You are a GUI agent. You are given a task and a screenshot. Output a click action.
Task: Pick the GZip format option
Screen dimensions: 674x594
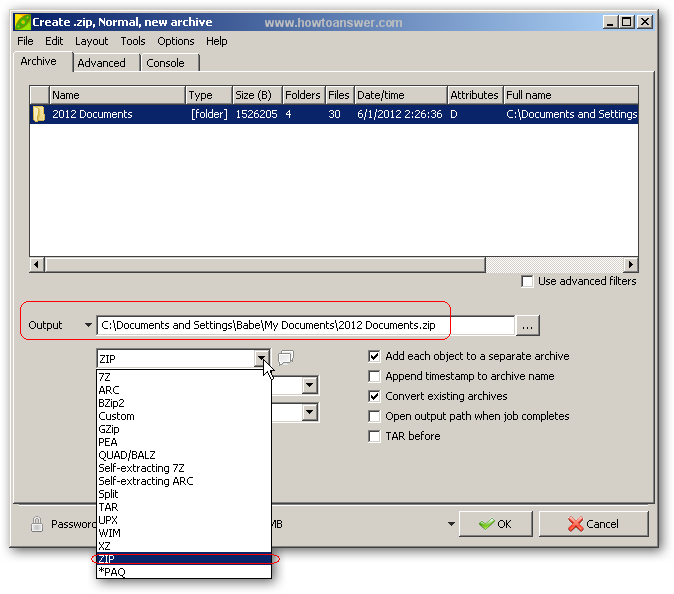click(110, 429)
